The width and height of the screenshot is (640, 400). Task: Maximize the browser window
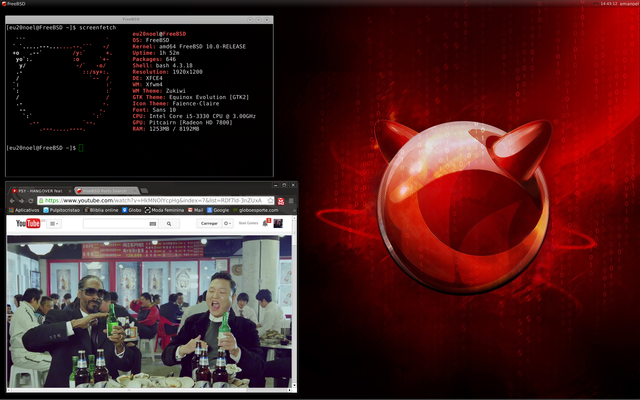click(x=284, y=185)
